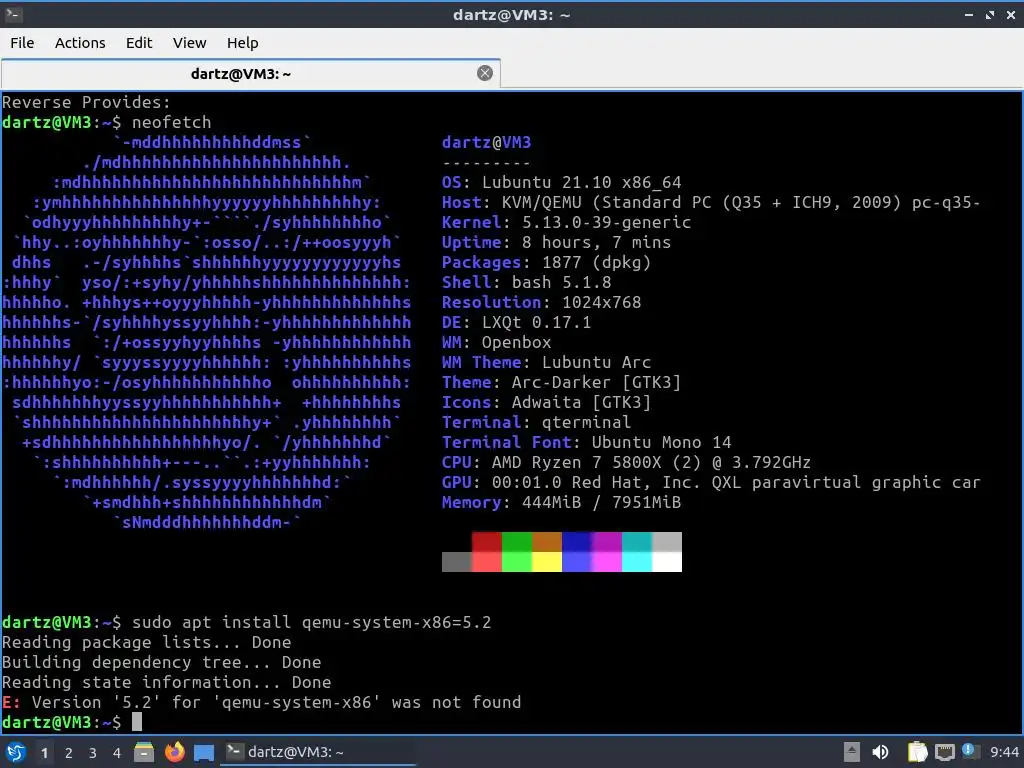Click the 'Terminal: qterminal' line
The height and width of the screenshot is (768, 1024).
point(536,422)
